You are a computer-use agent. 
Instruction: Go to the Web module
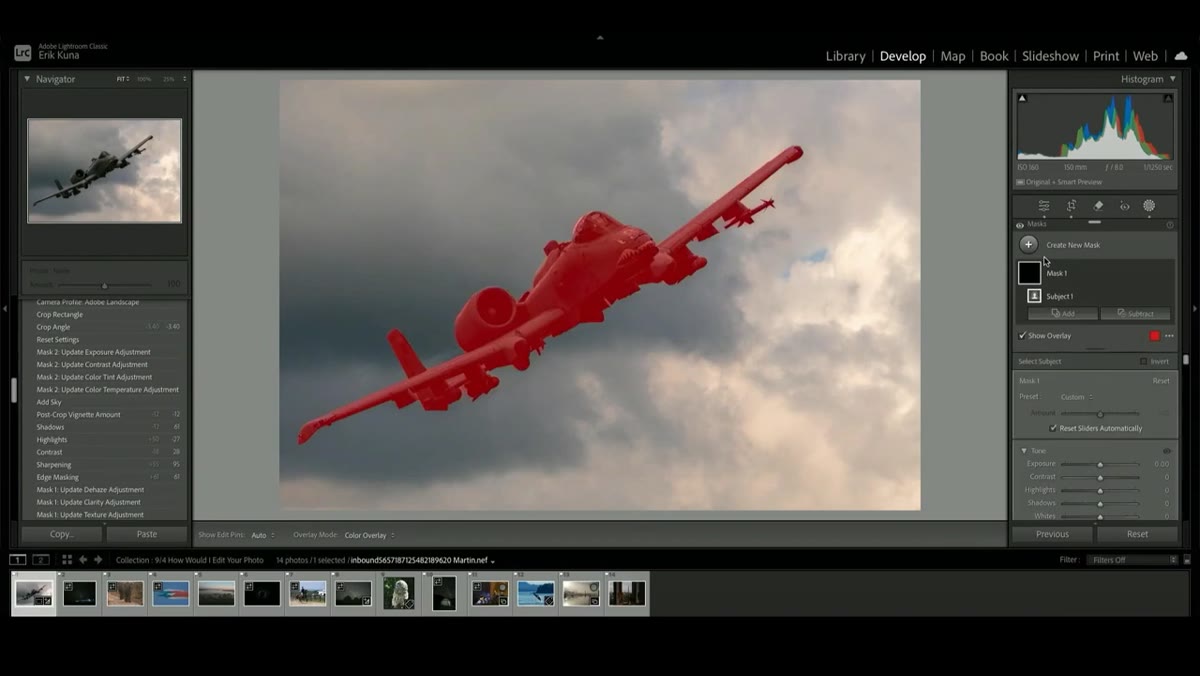(x=1145, y=56)
